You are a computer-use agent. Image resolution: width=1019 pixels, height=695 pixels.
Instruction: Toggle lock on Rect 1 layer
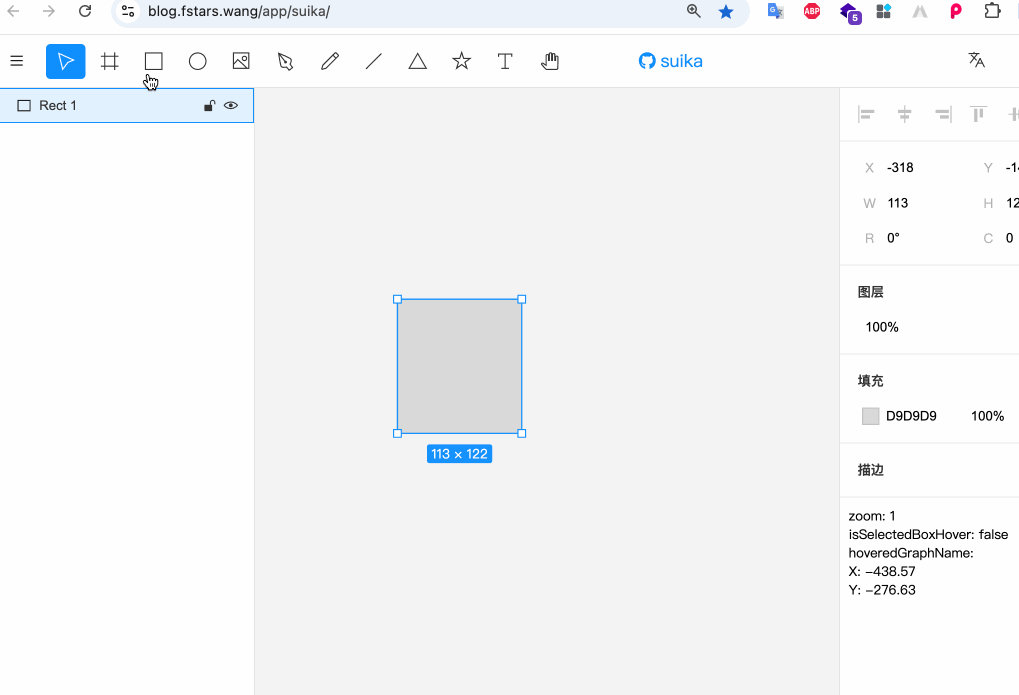coord(209,105)
